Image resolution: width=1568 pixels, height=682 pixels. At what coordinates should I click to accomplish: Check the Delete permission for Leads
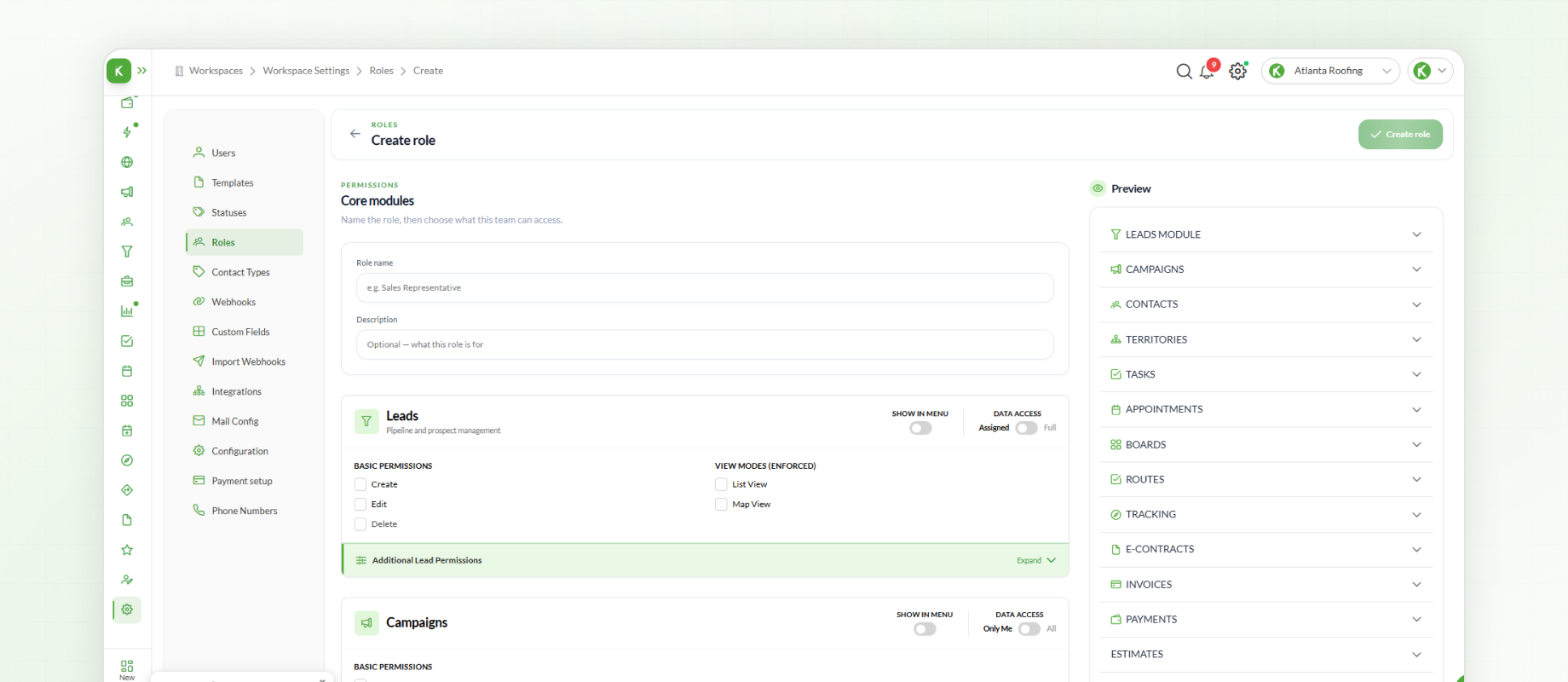[360, 524]
